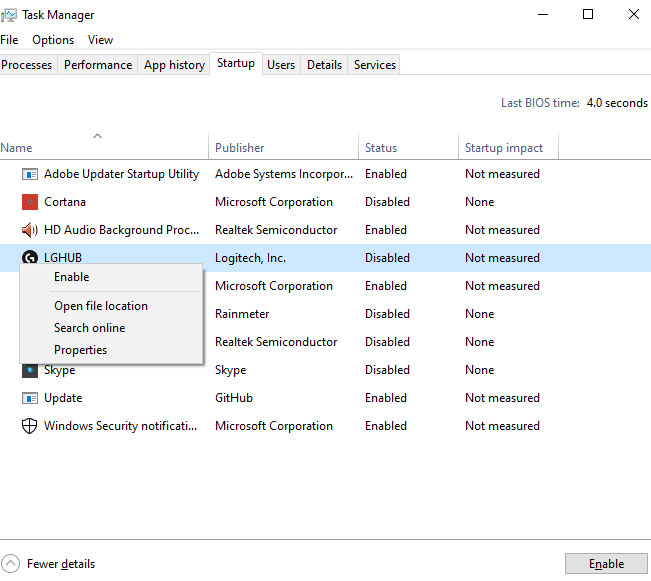This screenshot has height=581, width=651.
Task: Click None impact in the Rainmeter row
Action: click(480, 314)
